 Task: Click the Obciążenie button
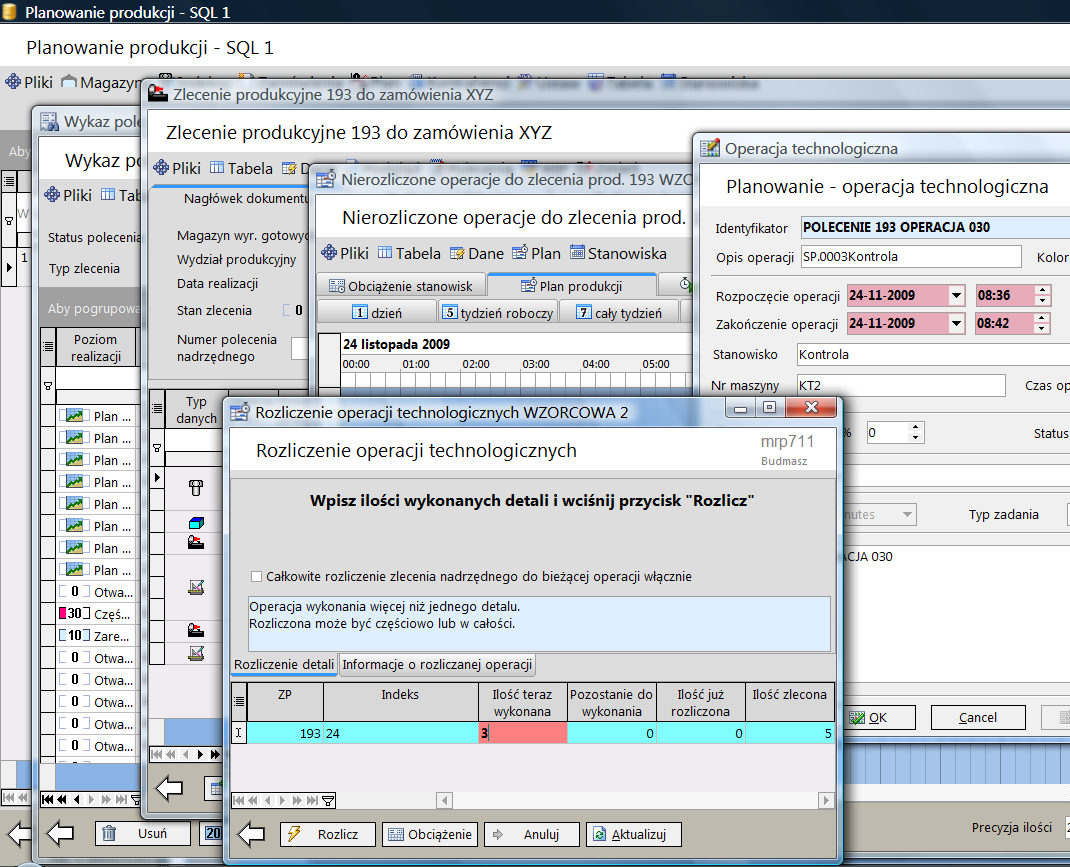pos(430,834)
